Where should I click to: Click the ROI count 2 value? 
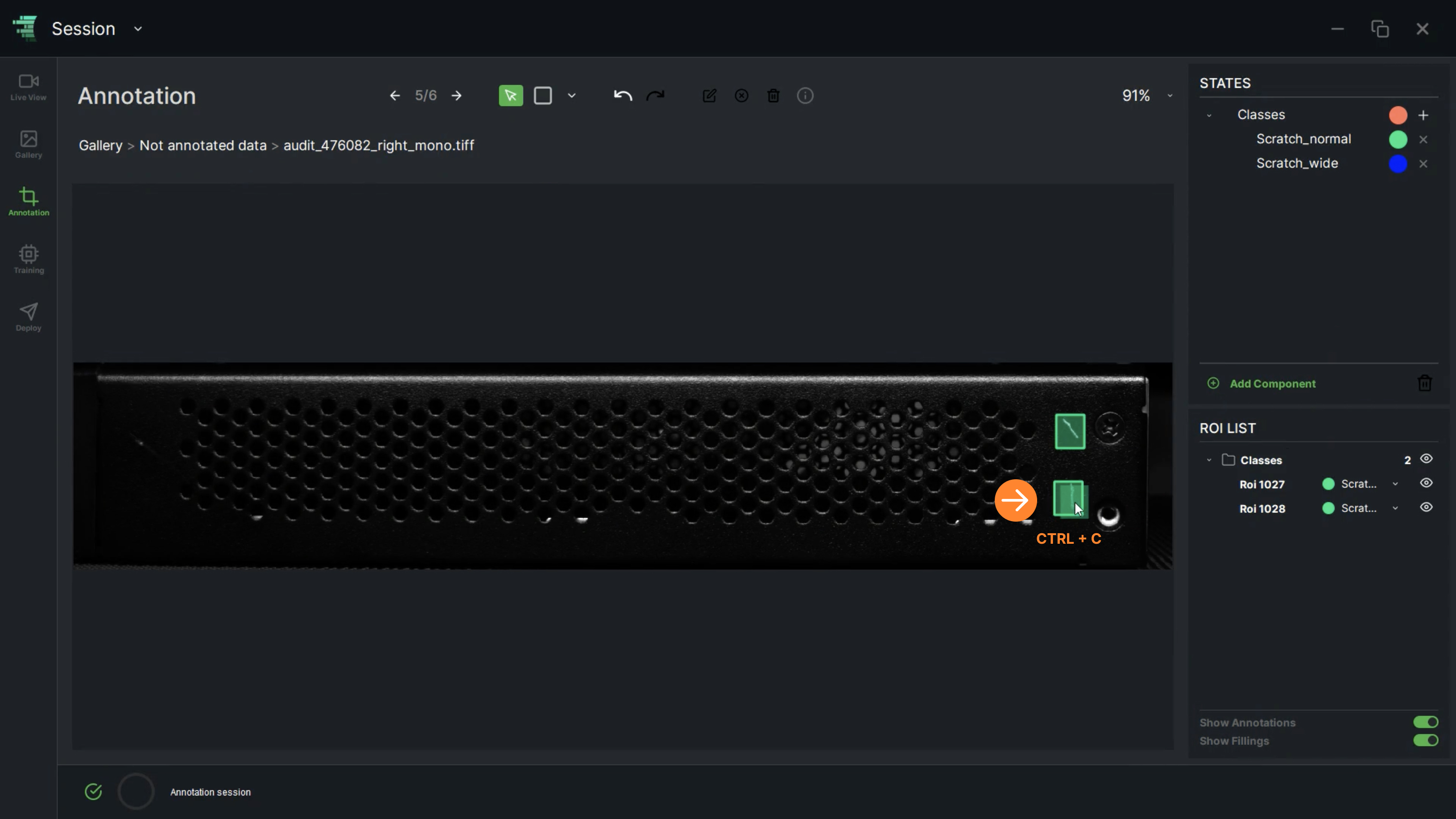click(x=1407, y=461)
